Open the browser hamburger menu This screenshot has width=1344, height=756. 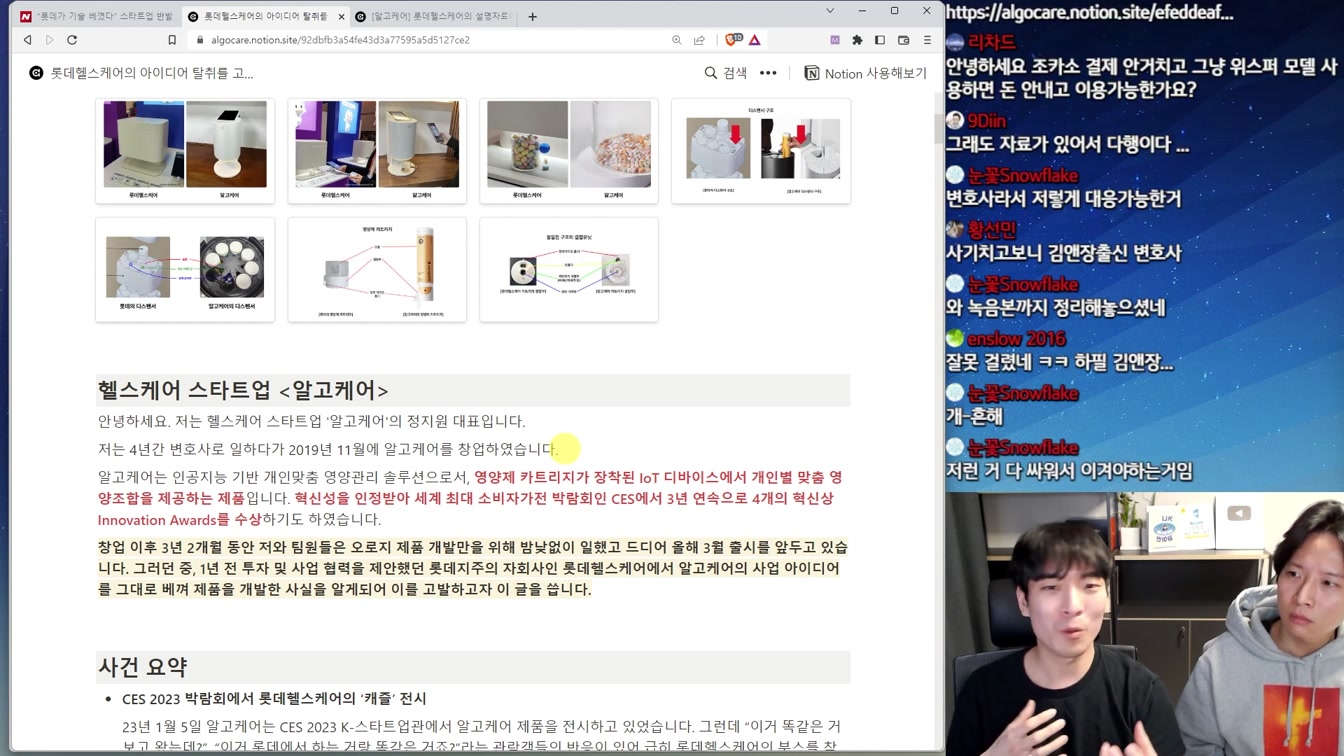tap(927, 40)
